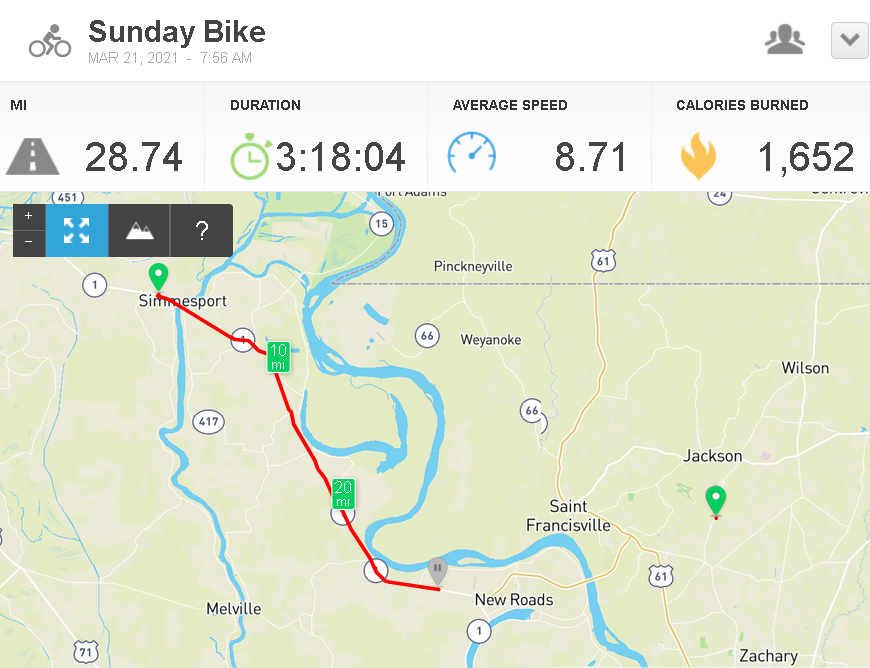
Task: Click the speedometer average speed icon
Action: (x=472, y=153)
